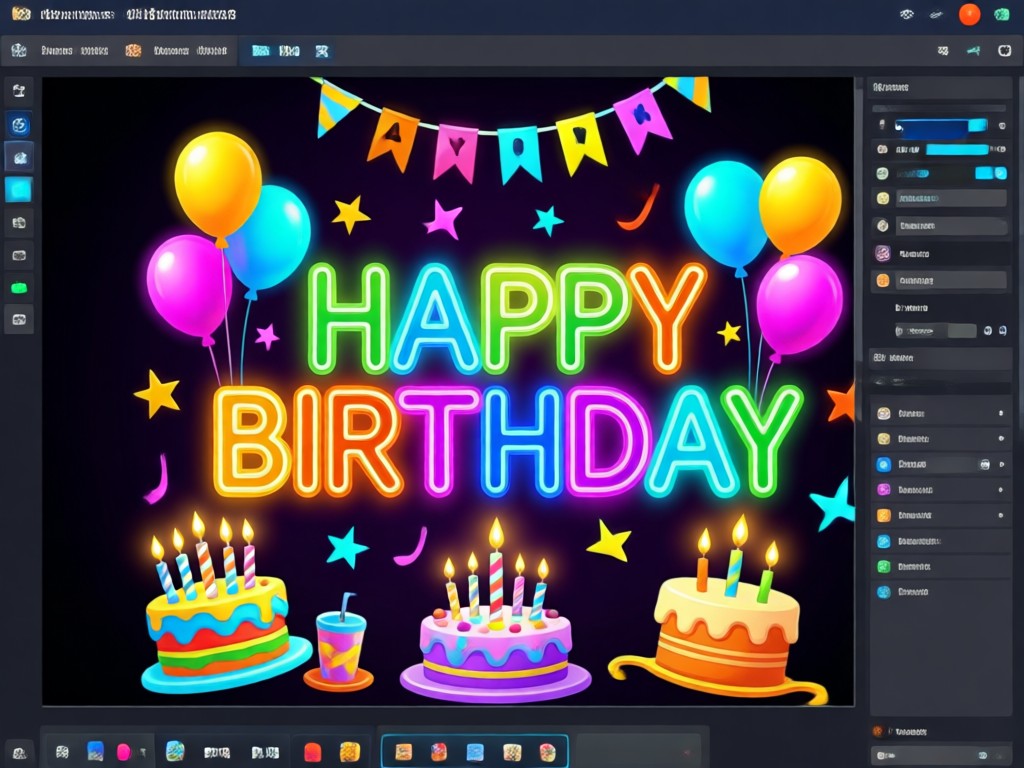This screenshot has width=1024, height=768.
Task: Select the blue globe tool in left toolbar
Action: tap(19, 124)
